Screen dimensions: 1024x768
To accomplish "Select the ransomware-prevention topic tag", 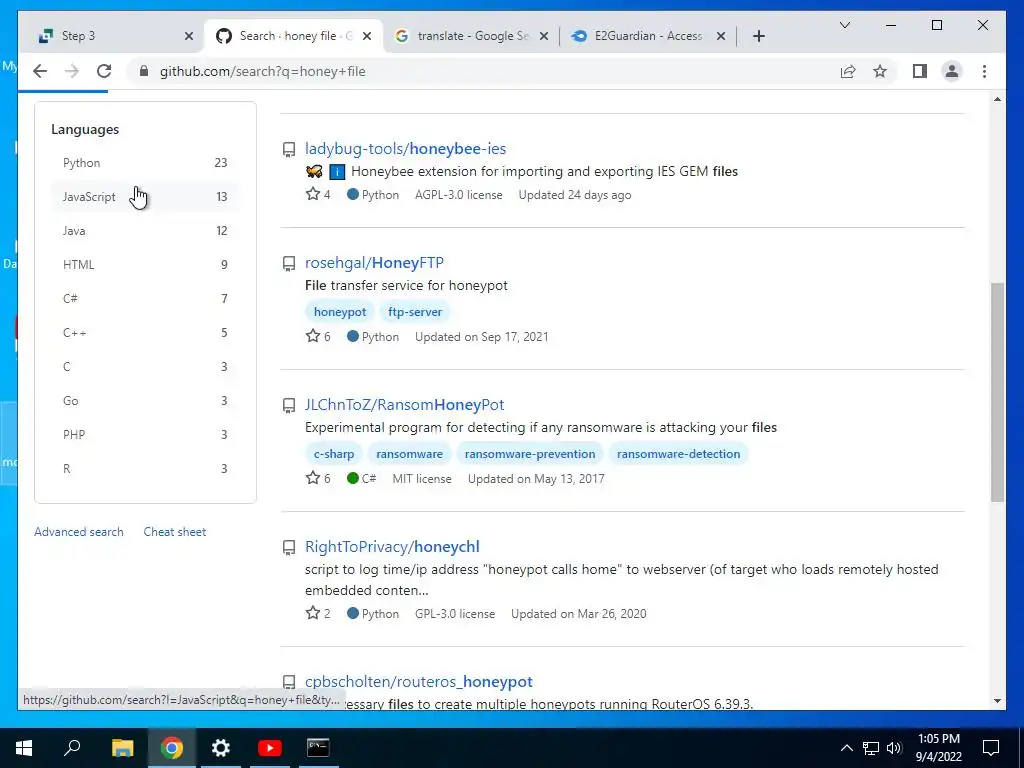I will click(530, 454).
